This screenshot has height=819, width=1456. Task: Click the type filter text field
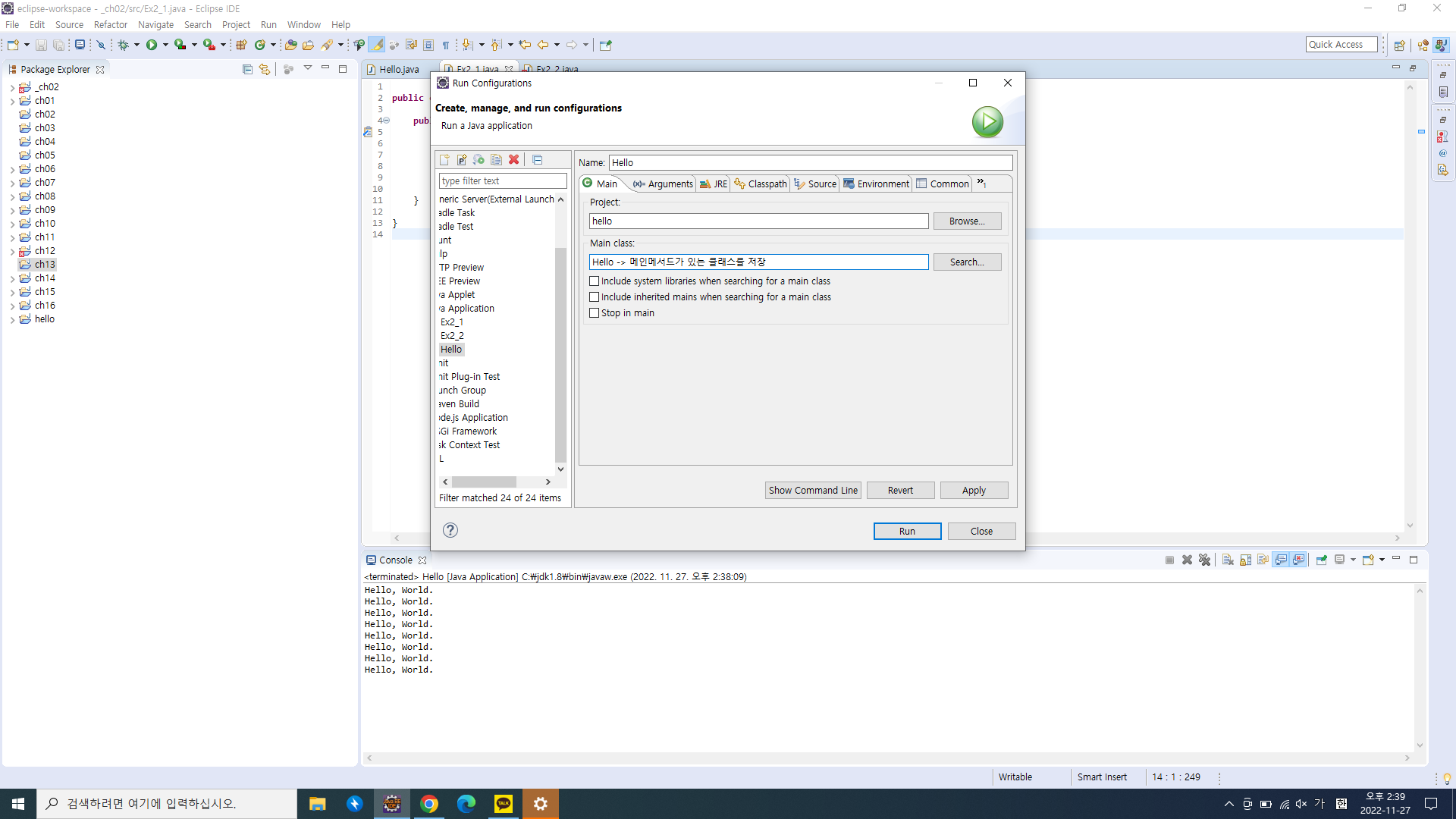click(x=502, y=181)
